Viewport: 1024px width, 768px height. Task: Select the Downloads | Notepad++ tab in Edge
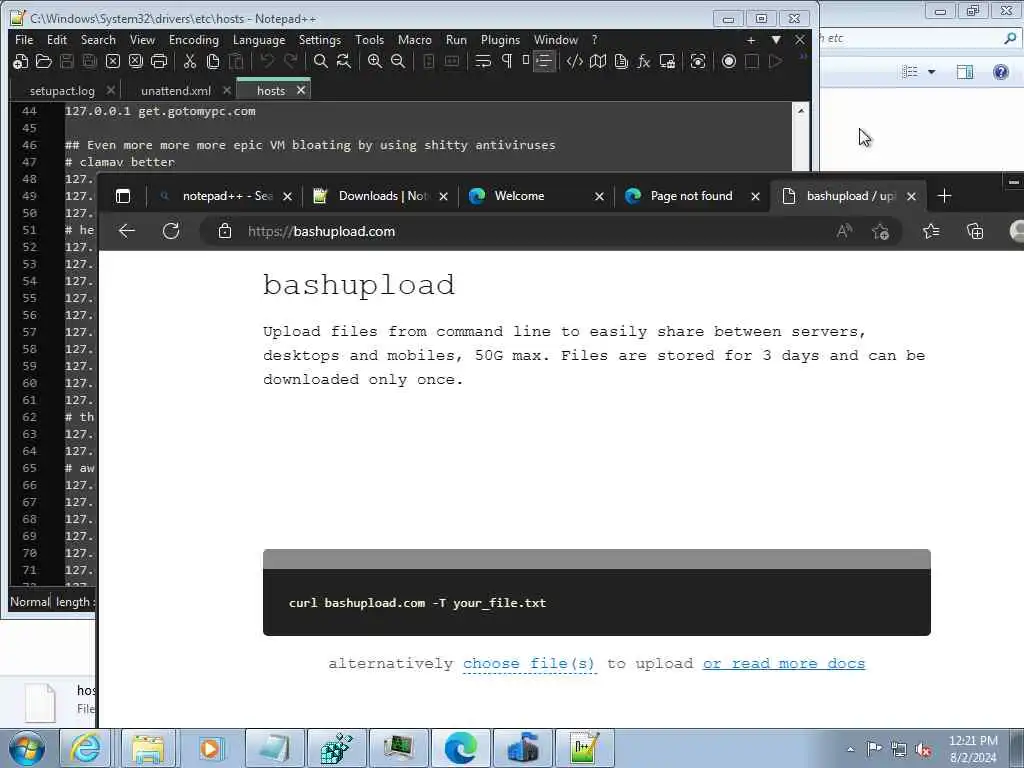tap(381, 196)
